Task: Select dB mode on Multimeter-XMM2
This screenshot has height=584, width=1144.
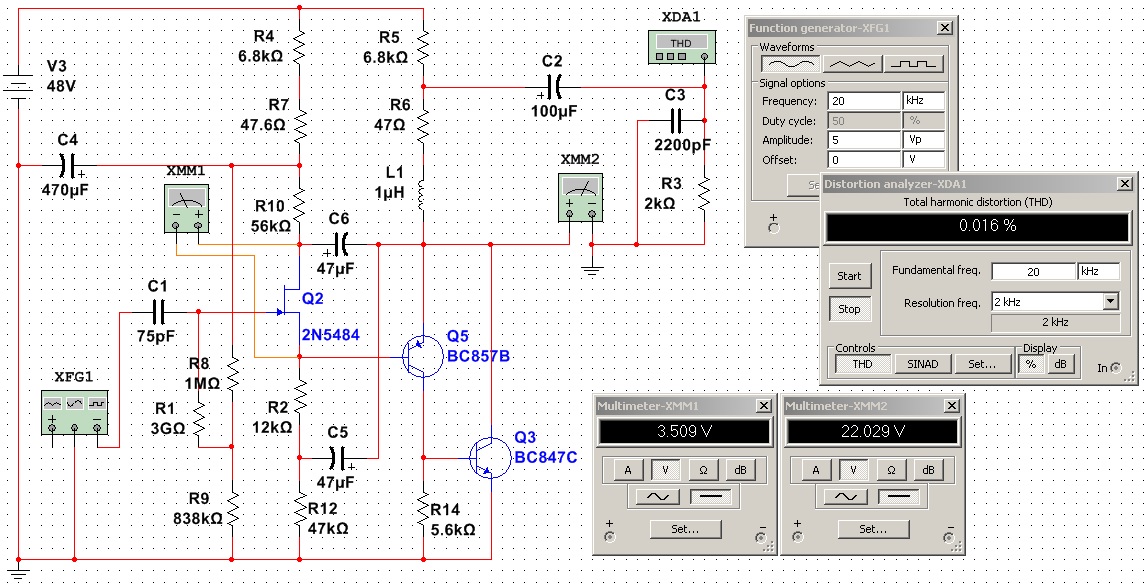Action: click(x=928, y=470)
